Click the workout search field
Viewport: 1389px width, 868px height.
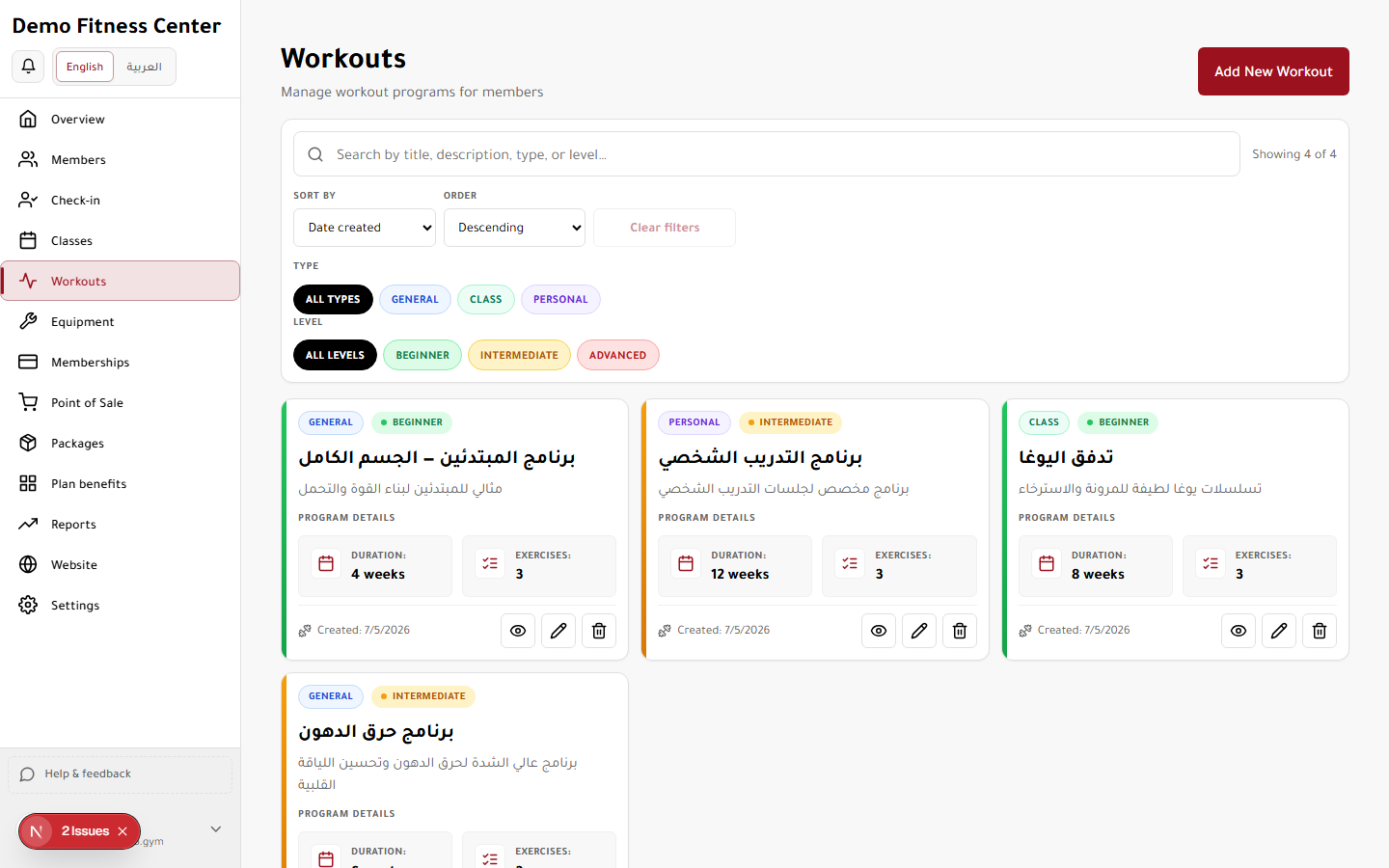coord(767,154)
